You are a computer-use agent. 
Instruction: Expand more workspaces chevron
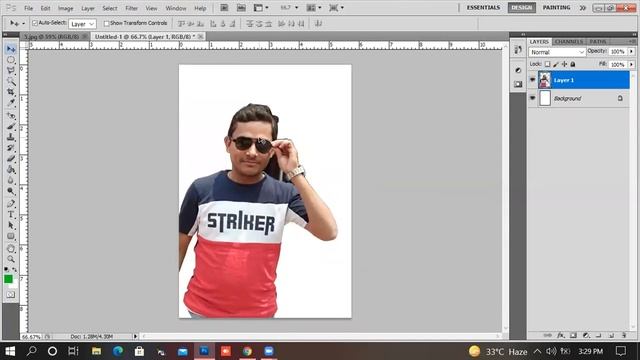point(582,8)
